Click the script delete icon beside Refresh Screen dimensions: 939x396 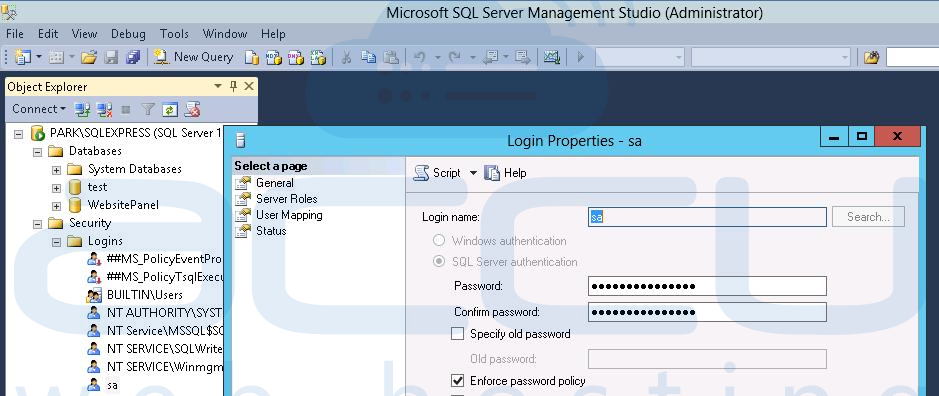coord(192,109)
